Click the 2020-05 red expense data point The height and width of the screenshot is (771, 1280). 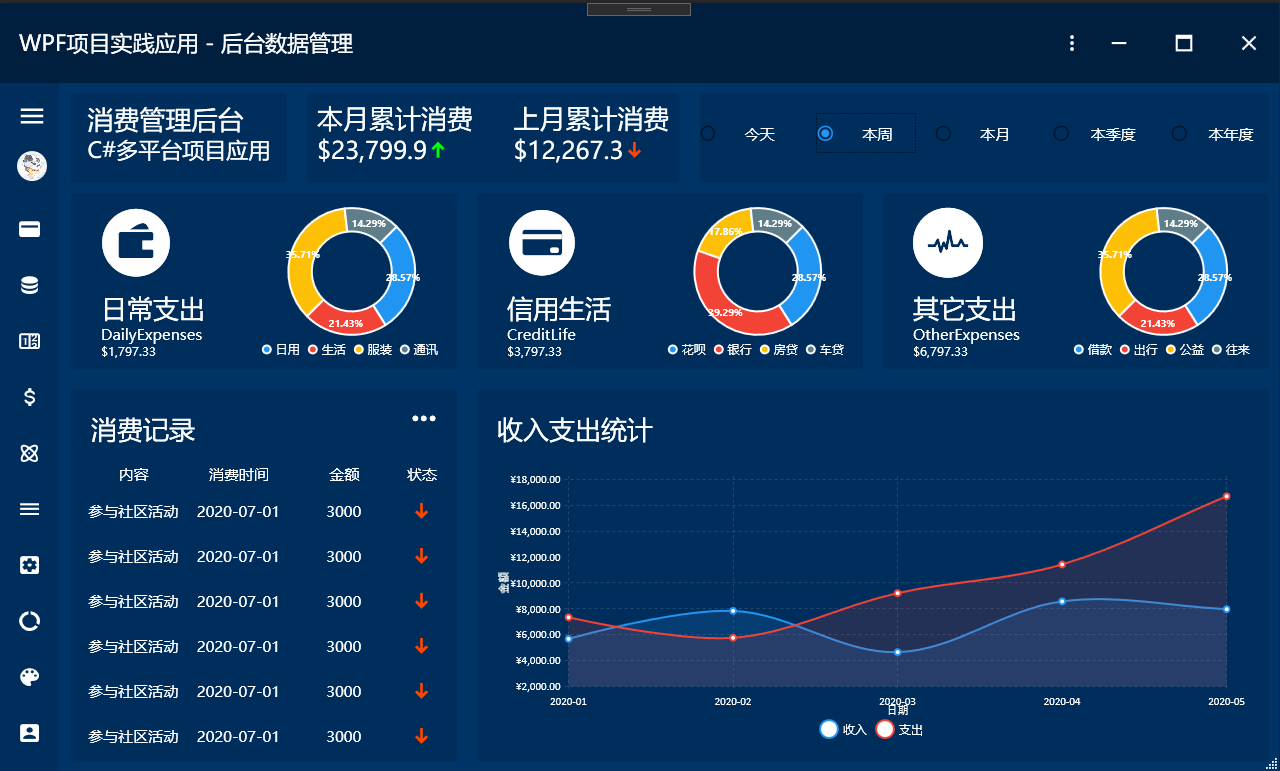tap(1226, 496)
